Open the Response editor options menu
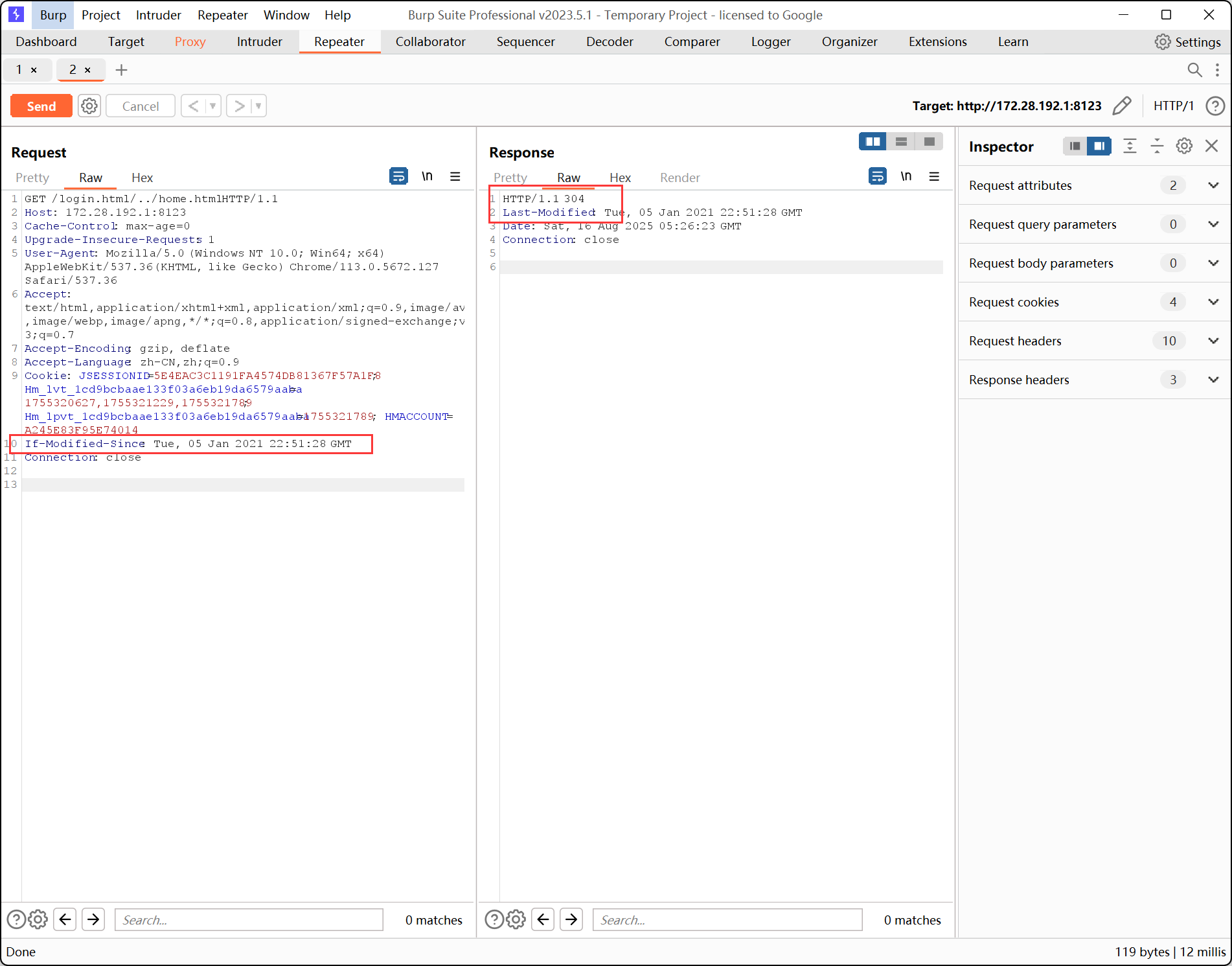The image size is (1232, 966). point(934,176)
